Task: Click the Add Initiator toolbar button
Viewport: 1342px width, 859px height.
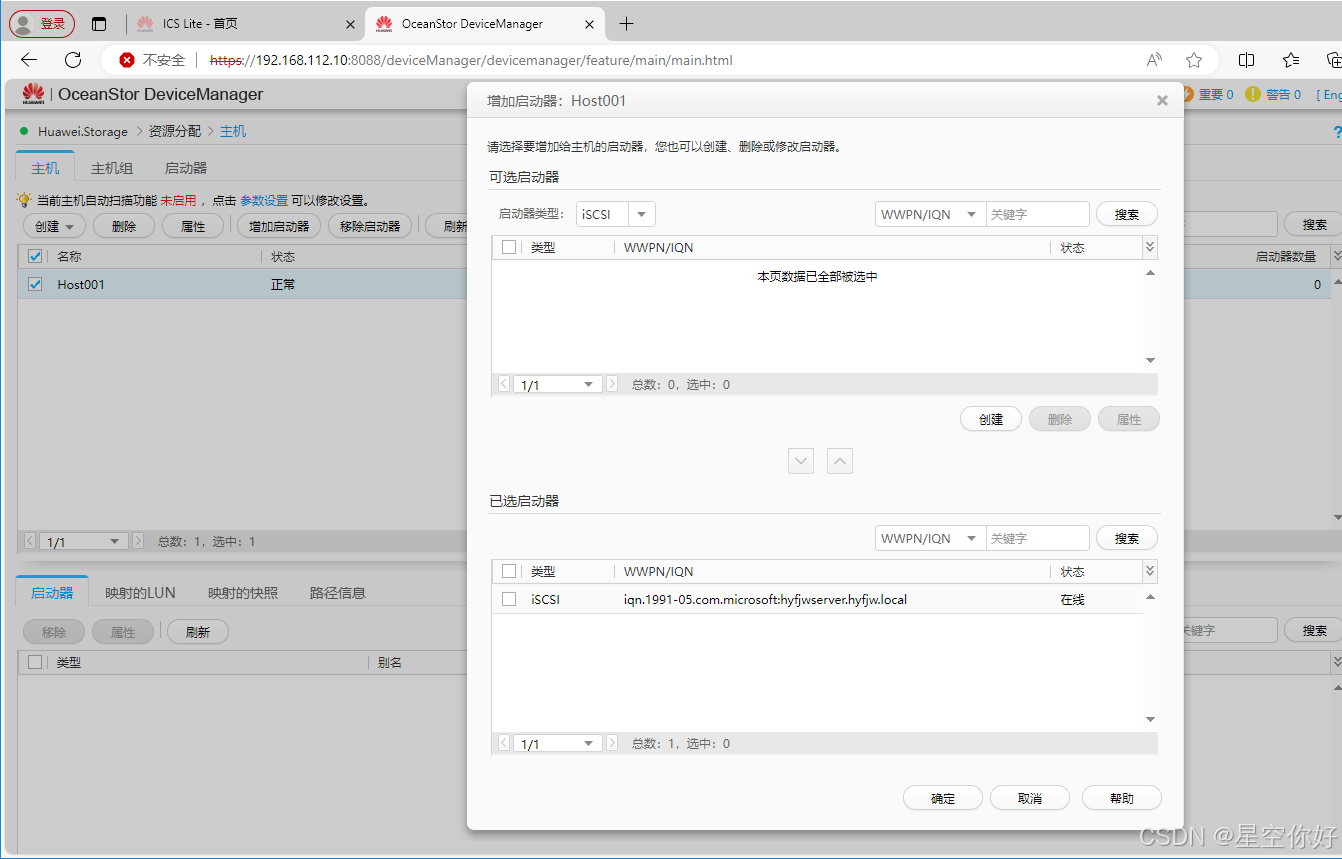Action: coord(278,226)
